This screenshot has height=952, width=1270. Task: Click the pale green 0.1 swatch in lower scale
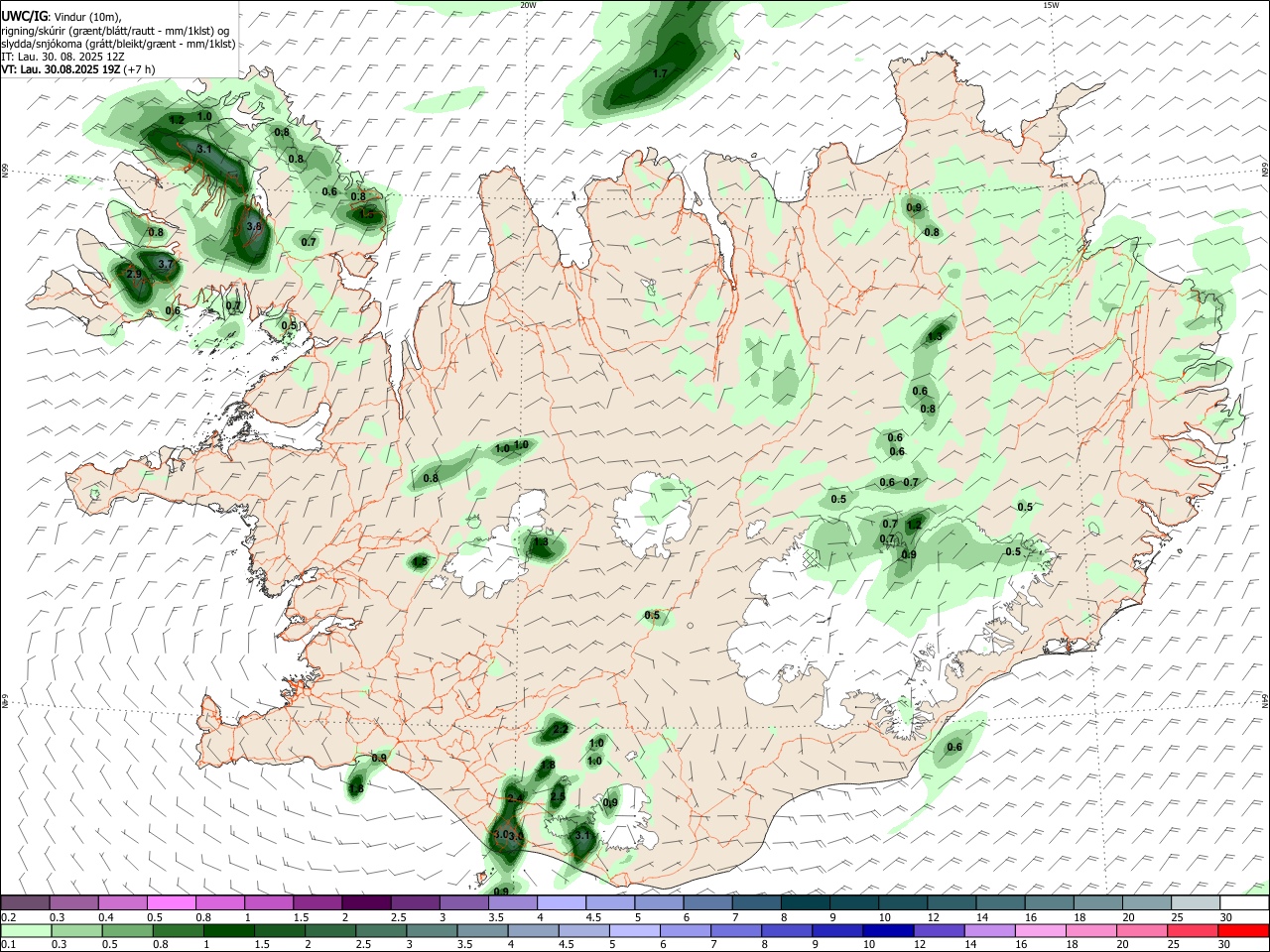27,930
